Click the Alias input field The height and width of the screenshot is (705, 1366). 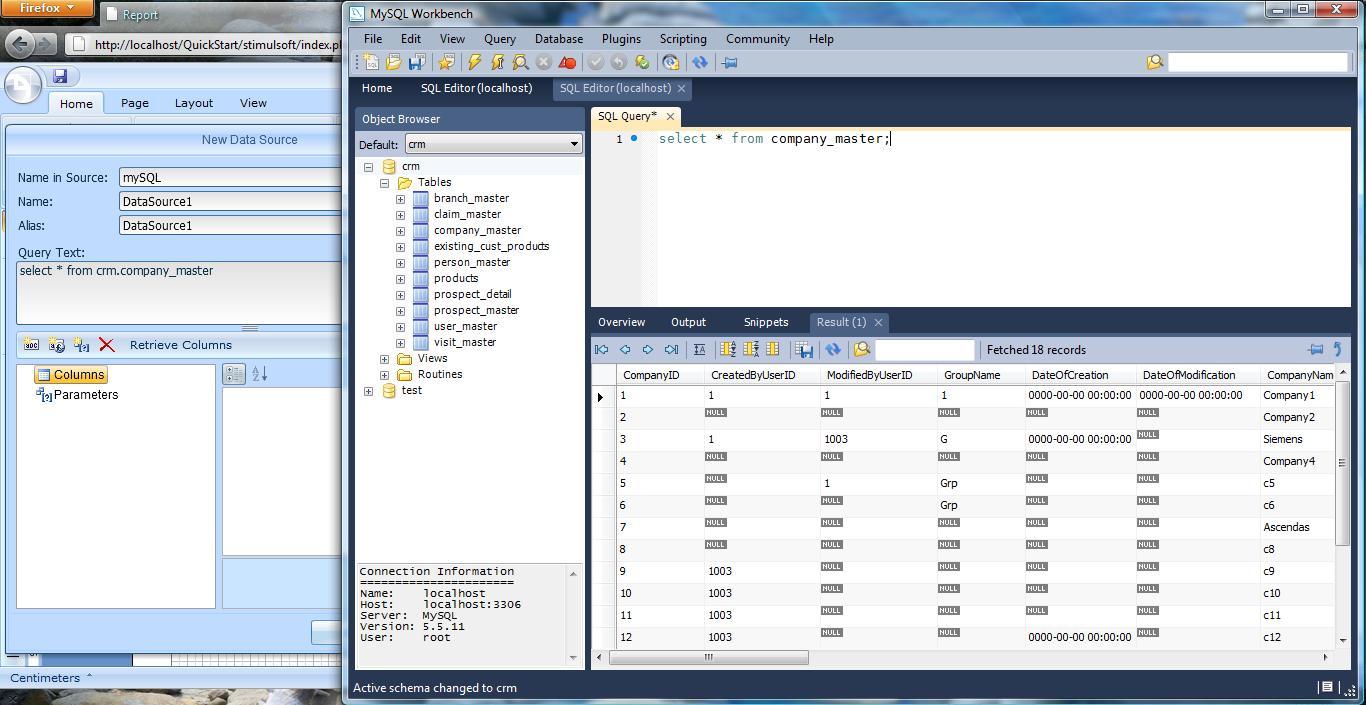click(x=230, y=226)
